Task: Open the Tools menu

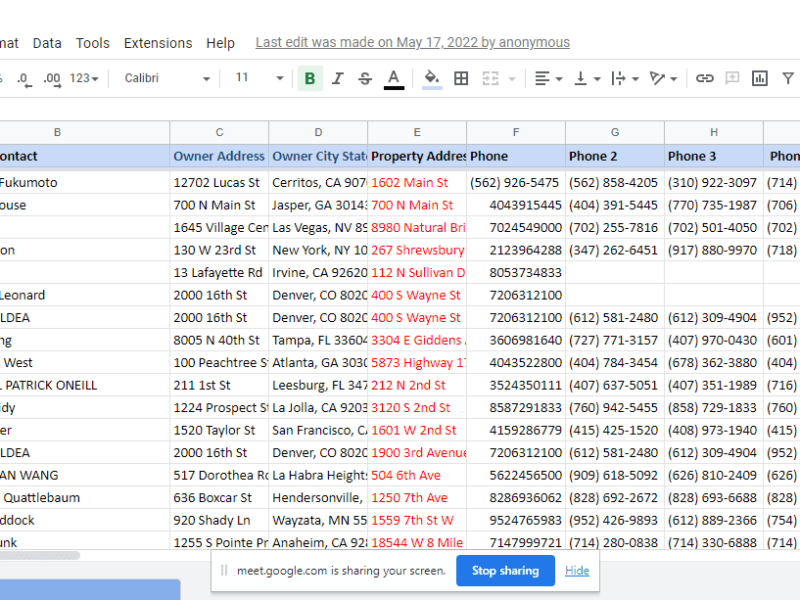Action: 93,43
